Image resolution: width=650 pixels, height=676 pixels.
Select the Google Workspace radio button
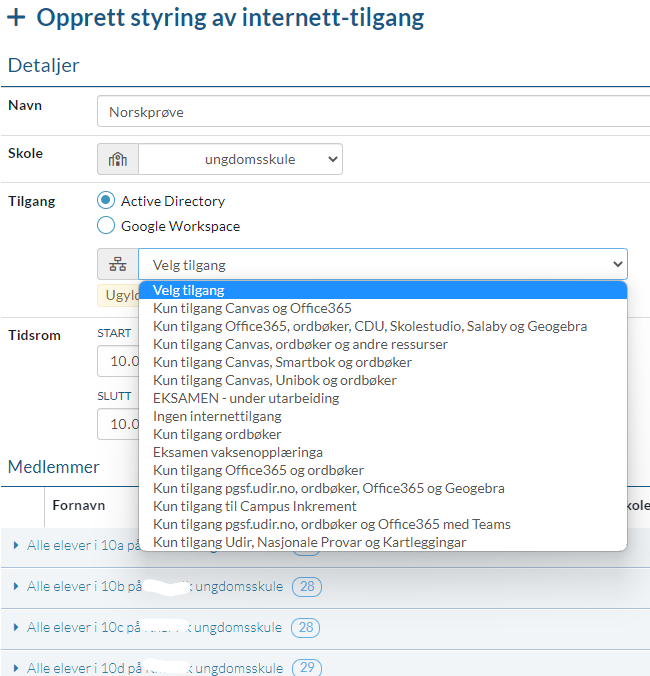pos(106,226)
